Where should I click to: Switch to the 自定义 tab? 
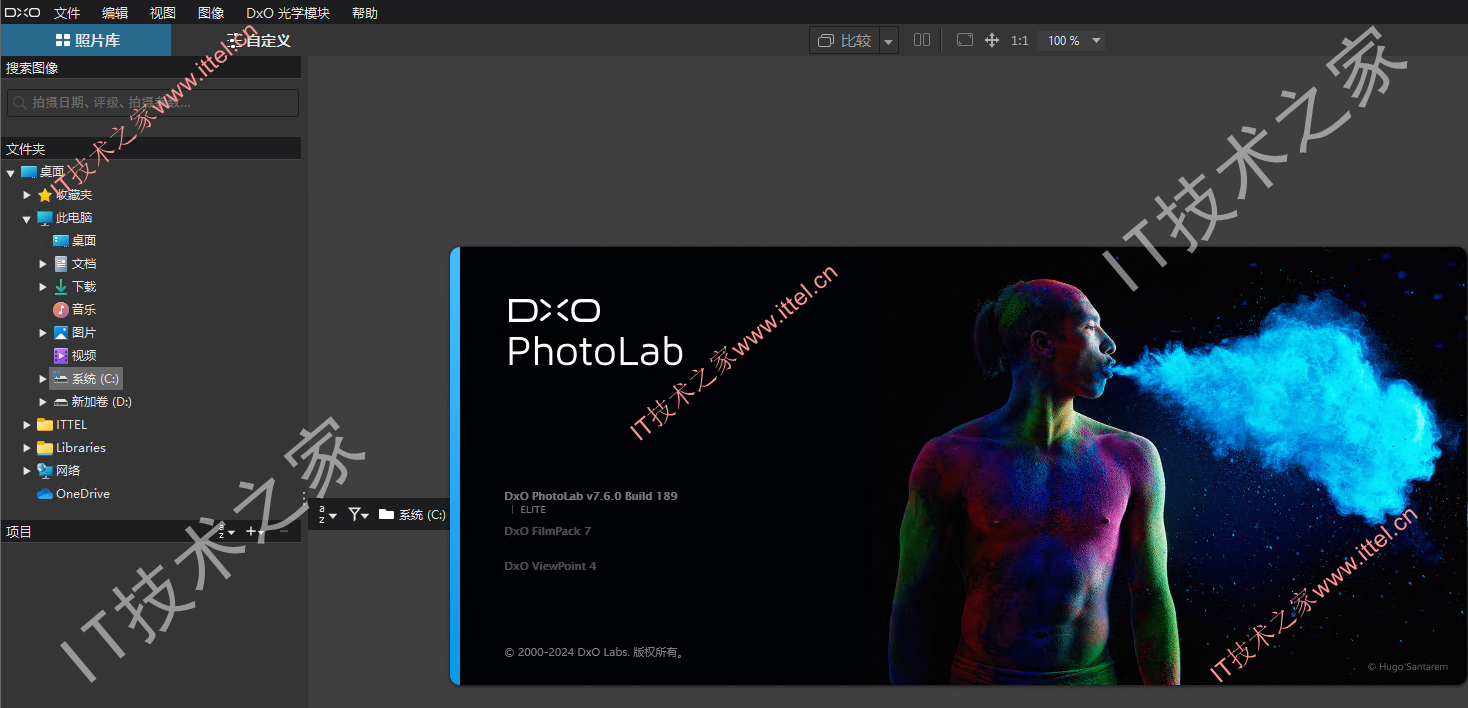click(257, 40)
